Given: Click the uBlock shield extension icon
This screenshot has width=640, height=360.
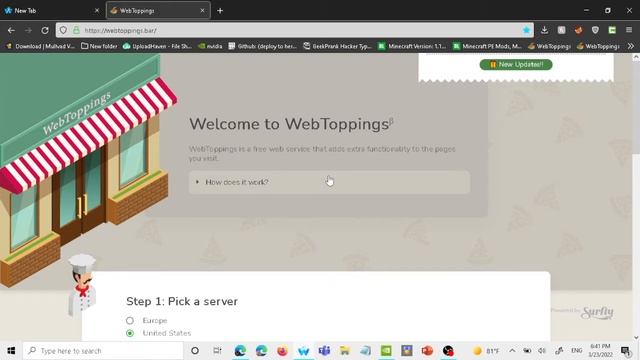Looking at the screenshot, I should click(595, 30).
